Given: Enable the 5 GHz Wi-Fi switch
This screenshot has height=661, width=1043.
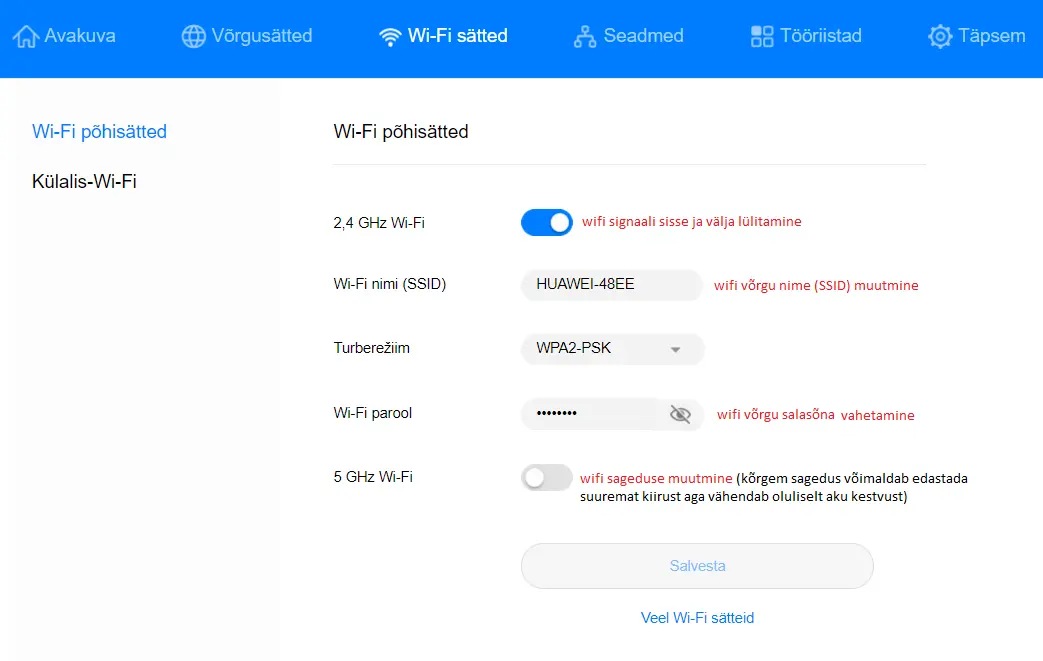Looking at the screenshot, I should pos(547,477).
